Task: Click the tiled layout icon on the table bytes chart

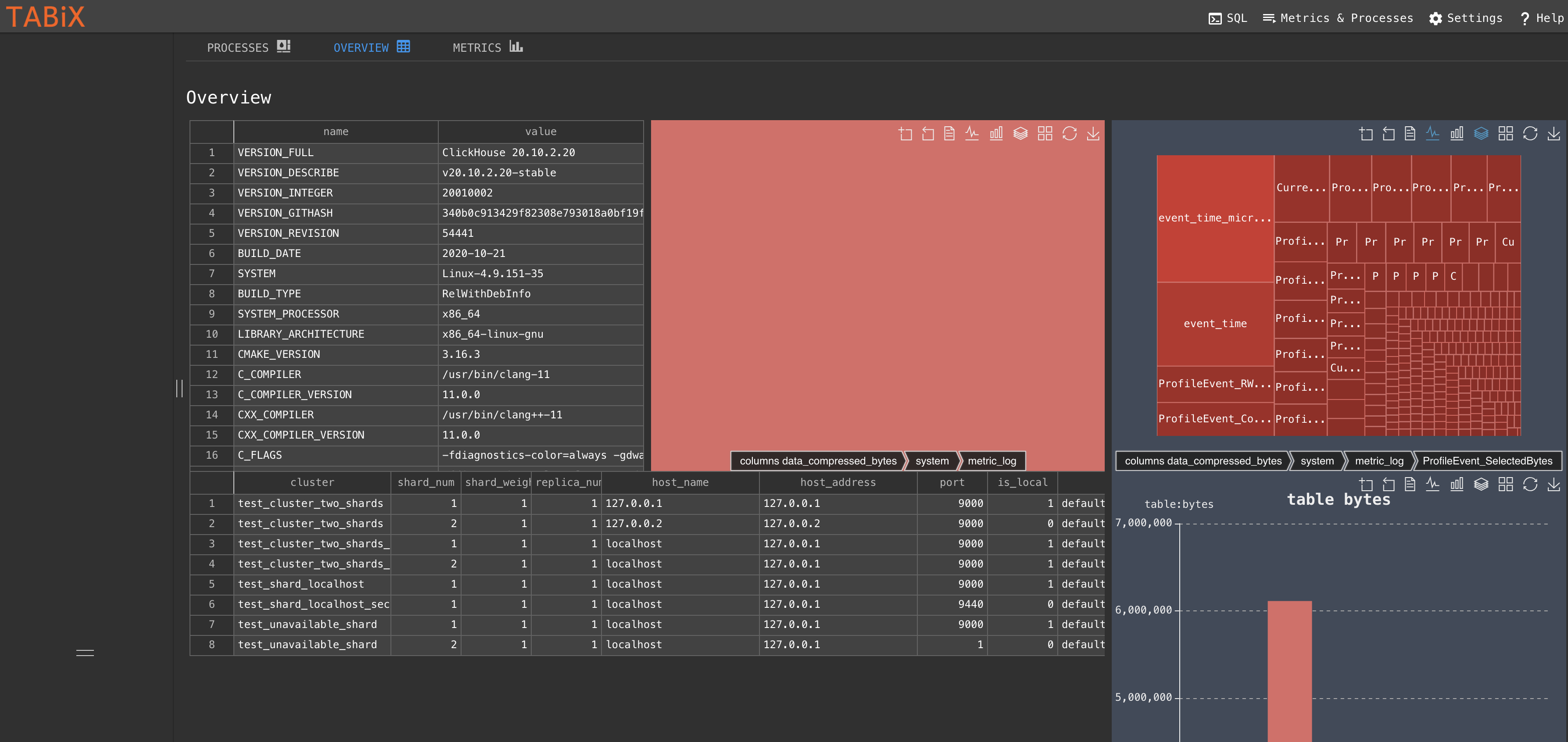Action: coord(1505,484)
